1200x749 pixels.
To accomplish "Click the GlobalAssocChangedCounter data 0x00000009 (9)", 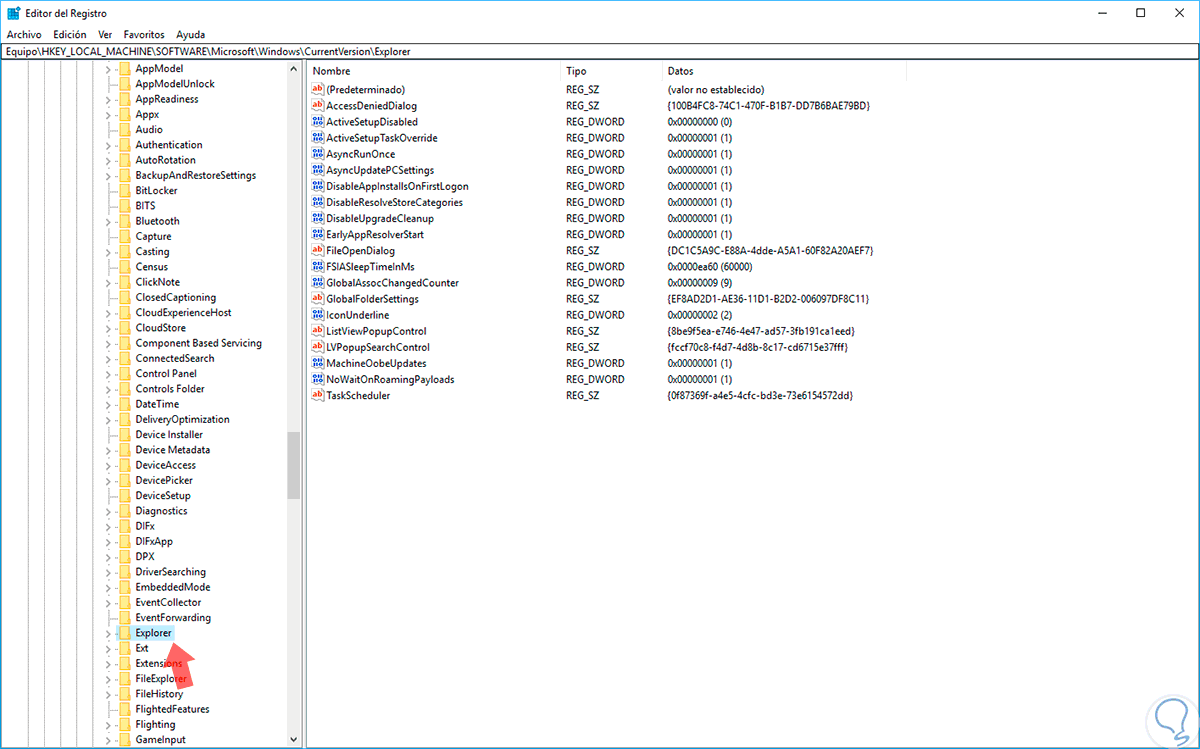I will (x=699, y=283).
